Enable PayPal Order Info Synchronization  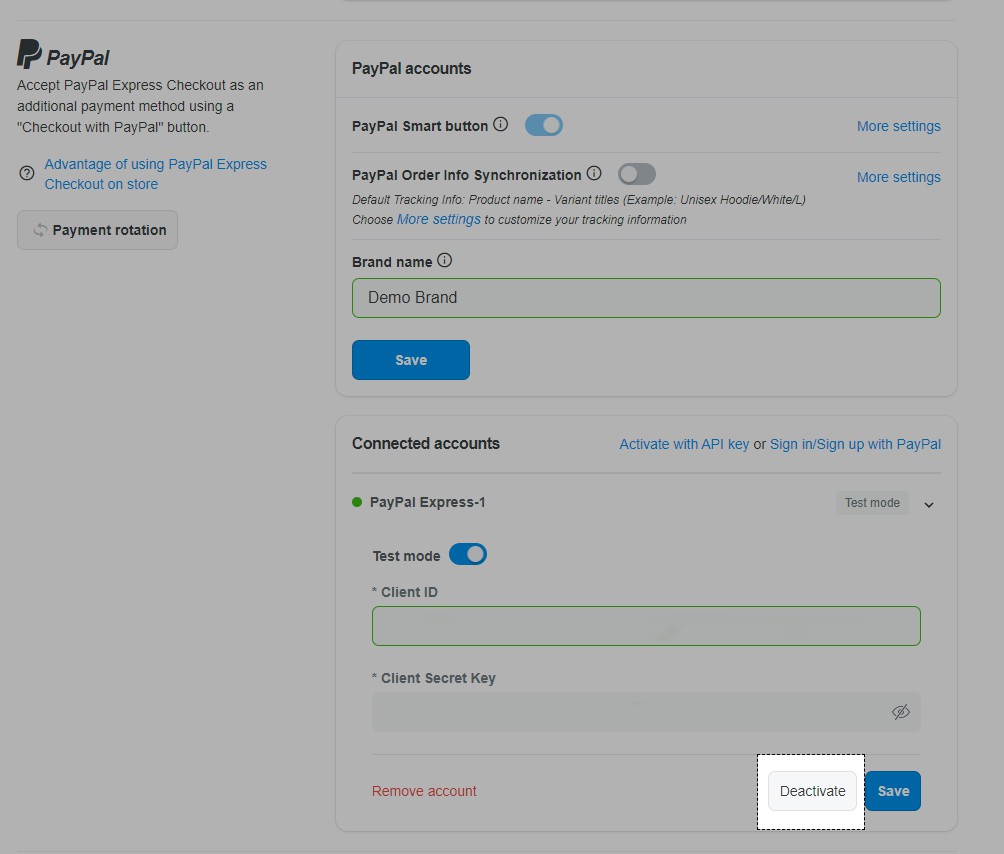point(637,173)
